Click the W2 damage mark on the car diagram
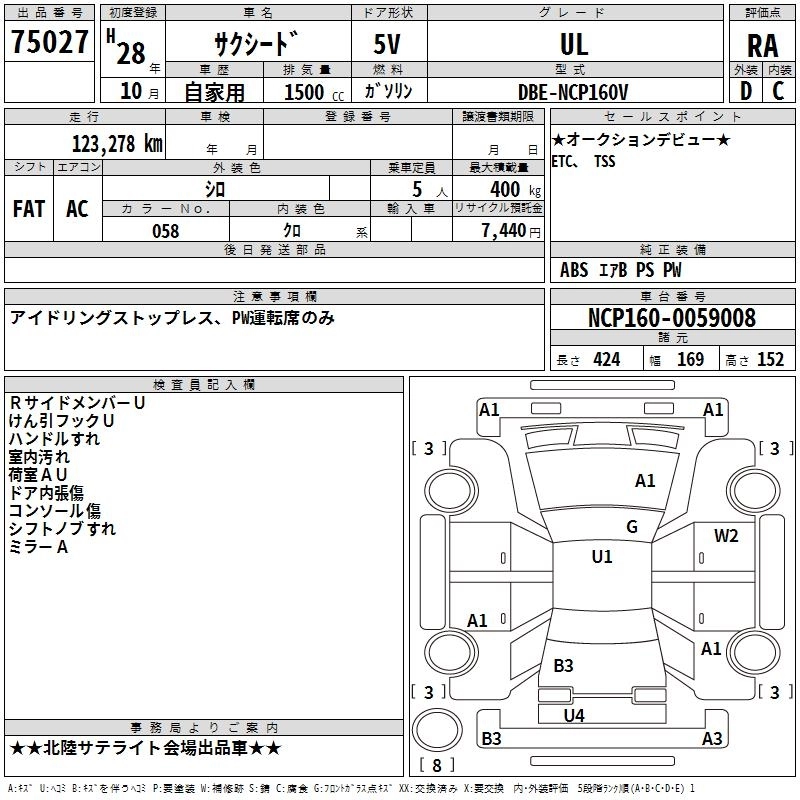This screenshot has height=800, width=800. pyautogui.click(x=726, y=536)
